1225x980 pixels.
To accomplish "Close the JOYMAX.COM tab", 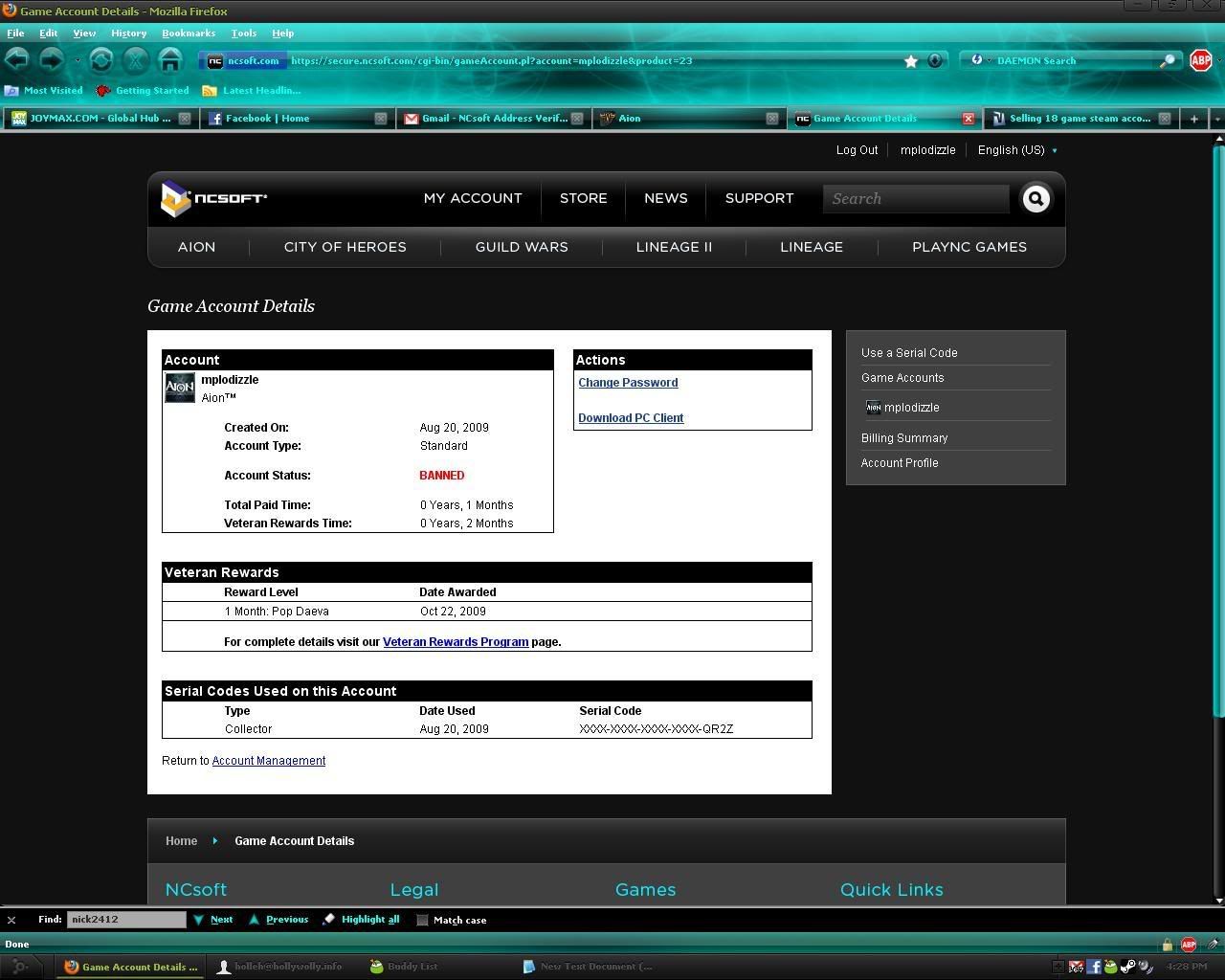I will coord(185,119).
